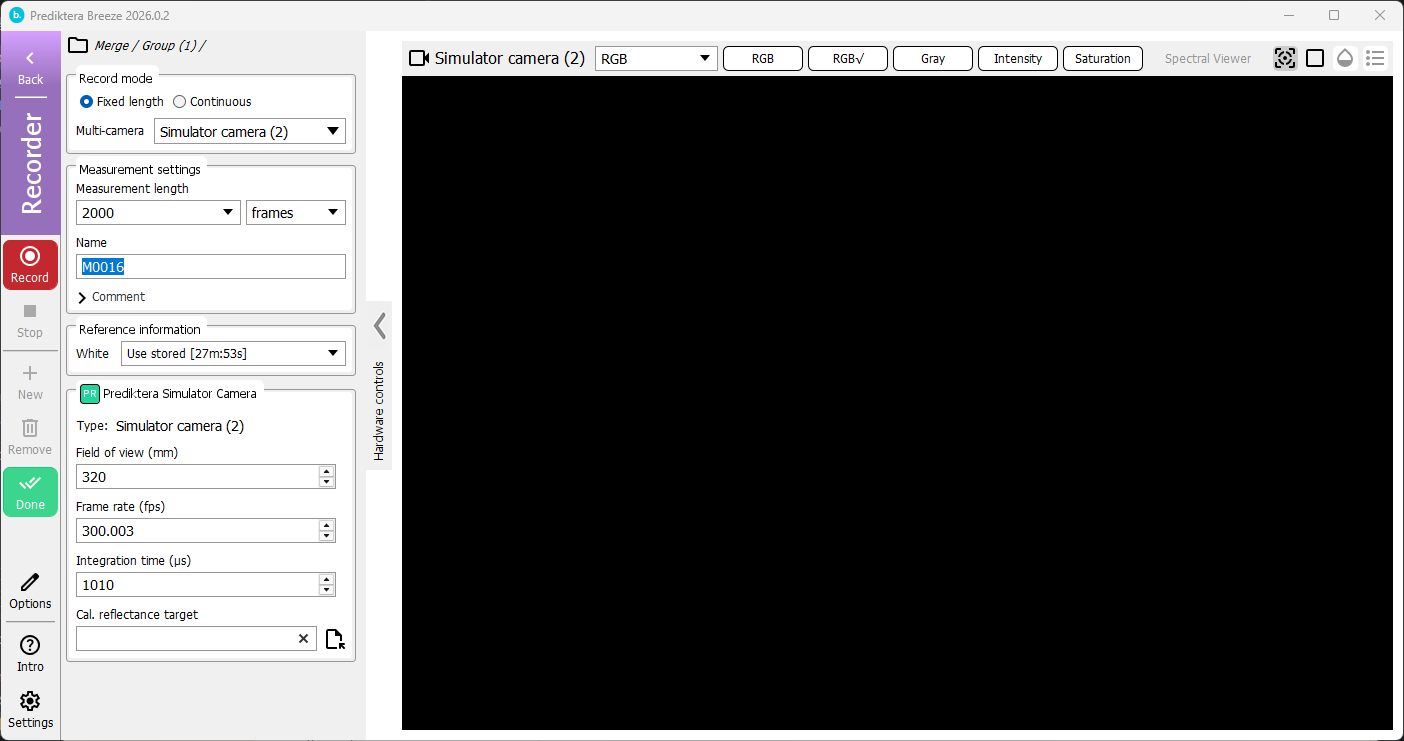Open the Multi-camera dropdown
This screenshot has width=1404, height=741.
click(249, 131)
